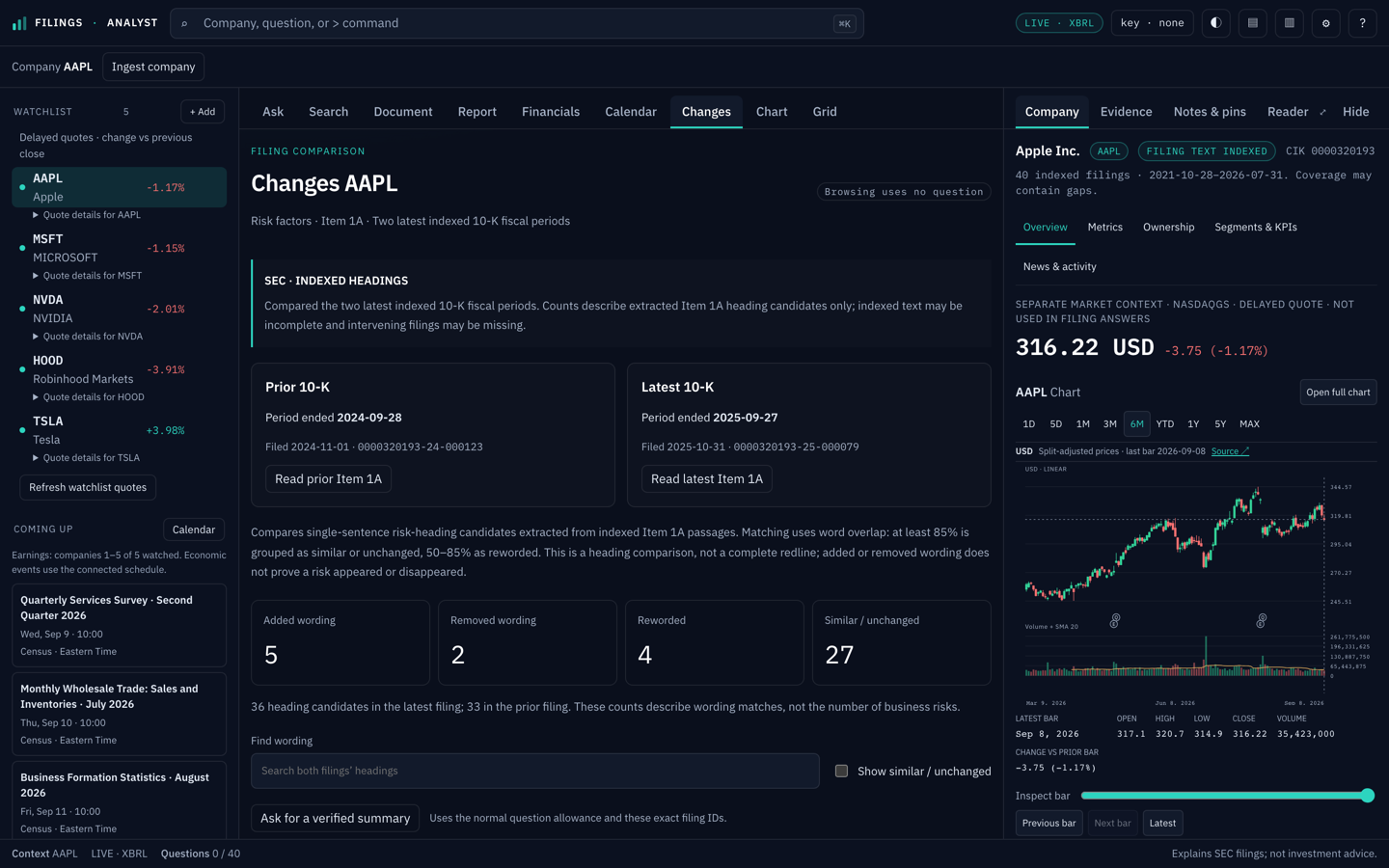Viewport: 1389px width, 868px height.
Task: Click the Filings Analyst bar-chart logo
Action: coord(19,23)
